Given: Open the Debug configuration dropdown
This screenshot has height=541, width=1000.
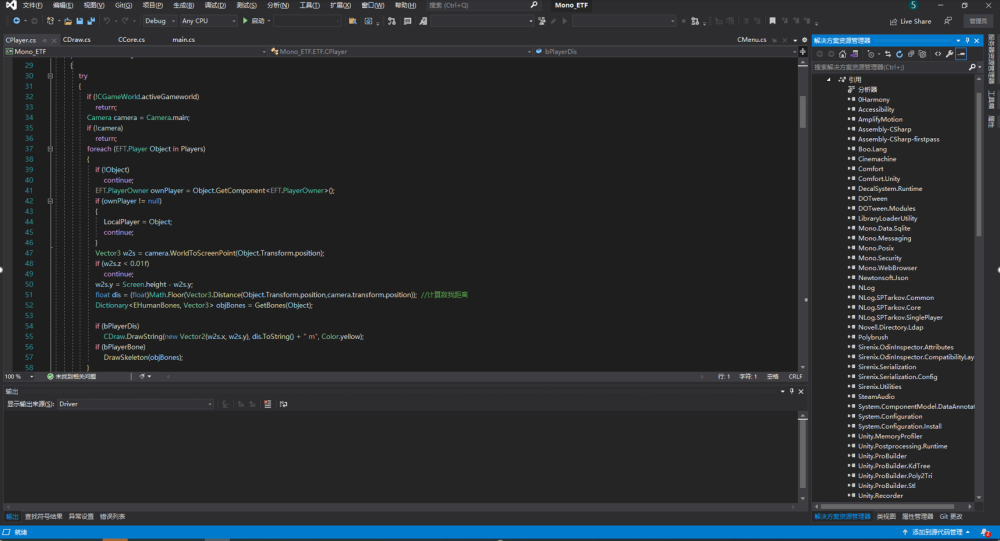Looking at the screenshot, I should pos(160,20).
